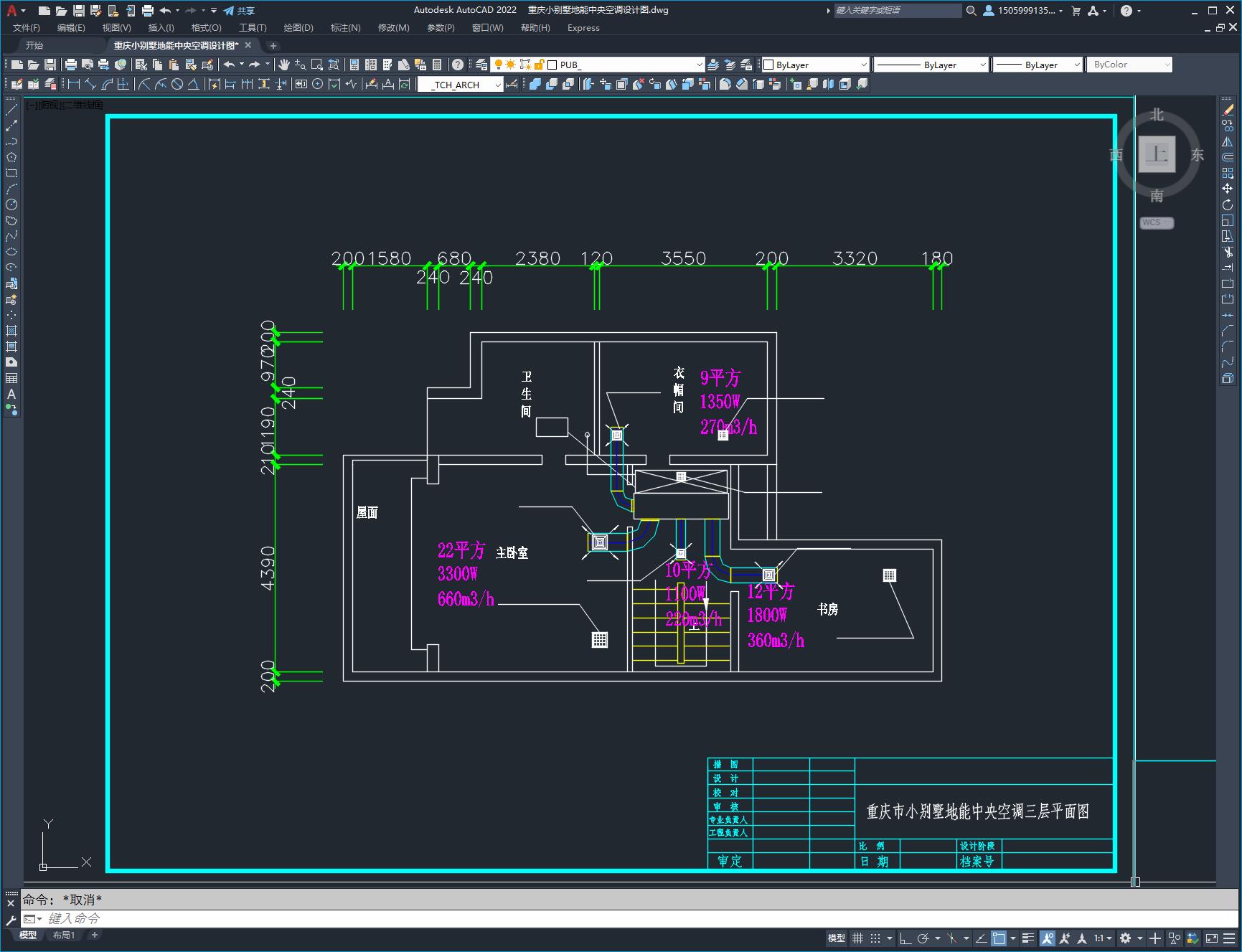This screenshot has width=1242, height=952.
Task: Select the Table drawing tool
Action: pos(11,378)
